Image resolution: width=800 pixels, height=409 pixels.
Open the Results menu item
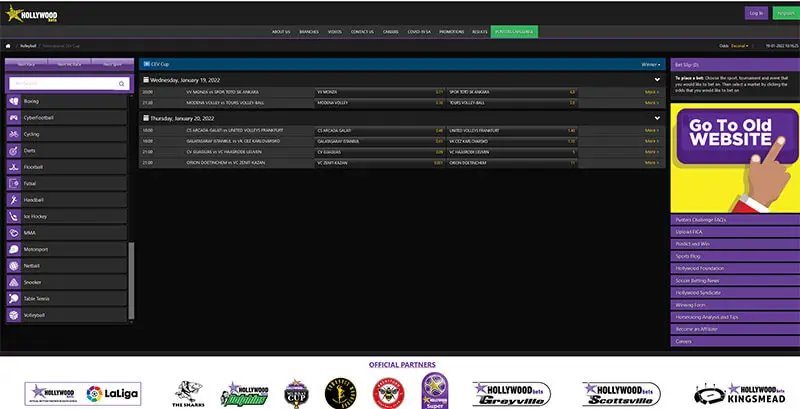click(480, 32)
